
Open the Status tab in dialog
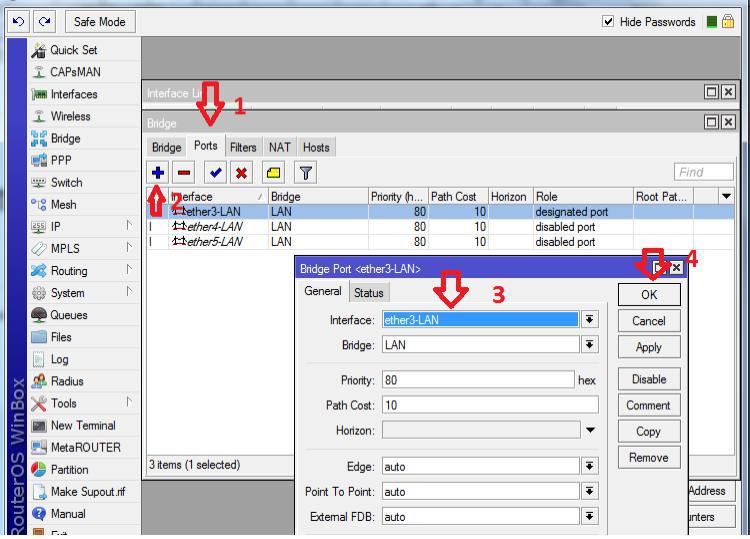369,293
